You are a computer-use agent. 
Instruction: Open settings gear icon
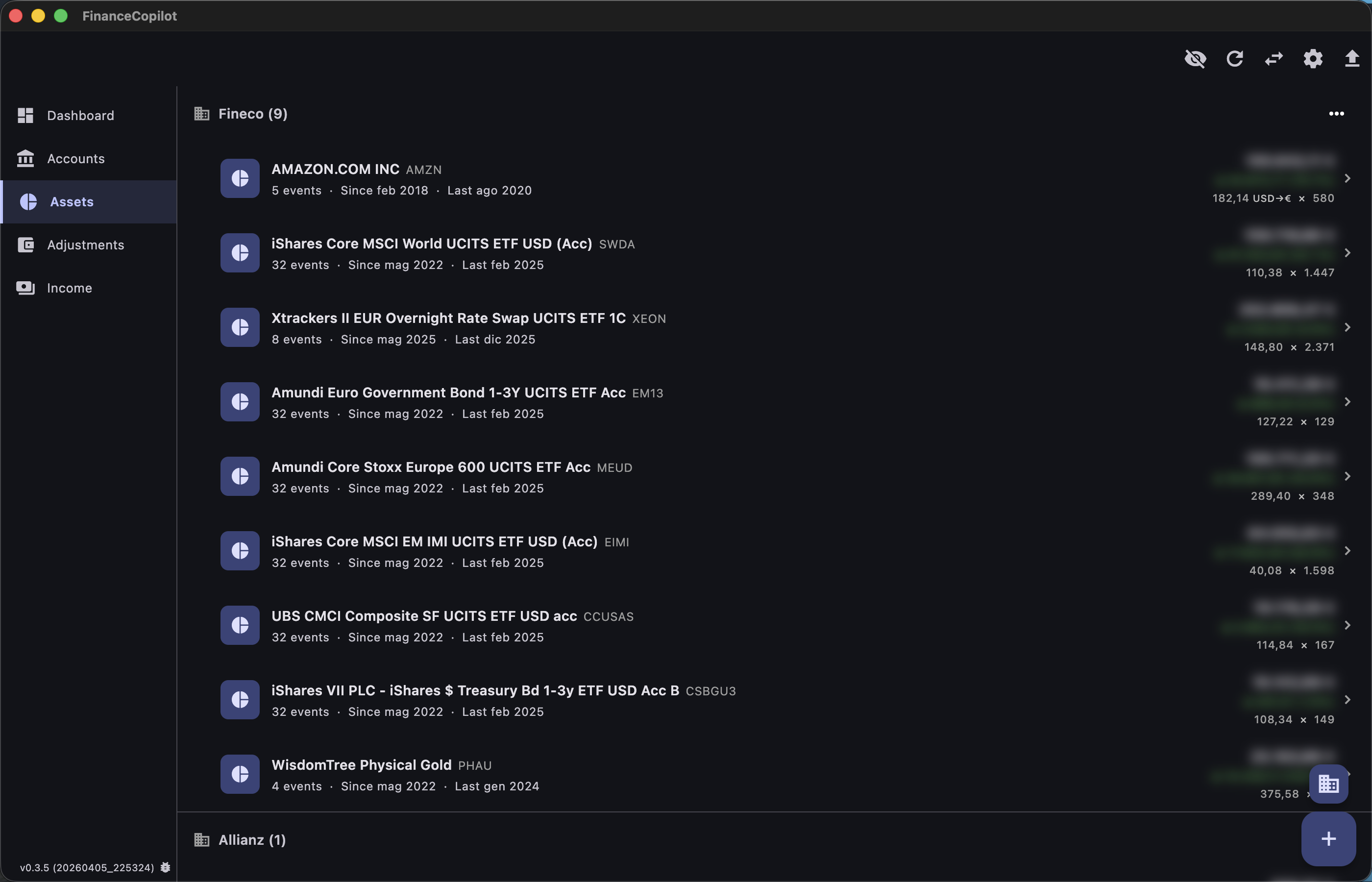[x=1313, y=58]
